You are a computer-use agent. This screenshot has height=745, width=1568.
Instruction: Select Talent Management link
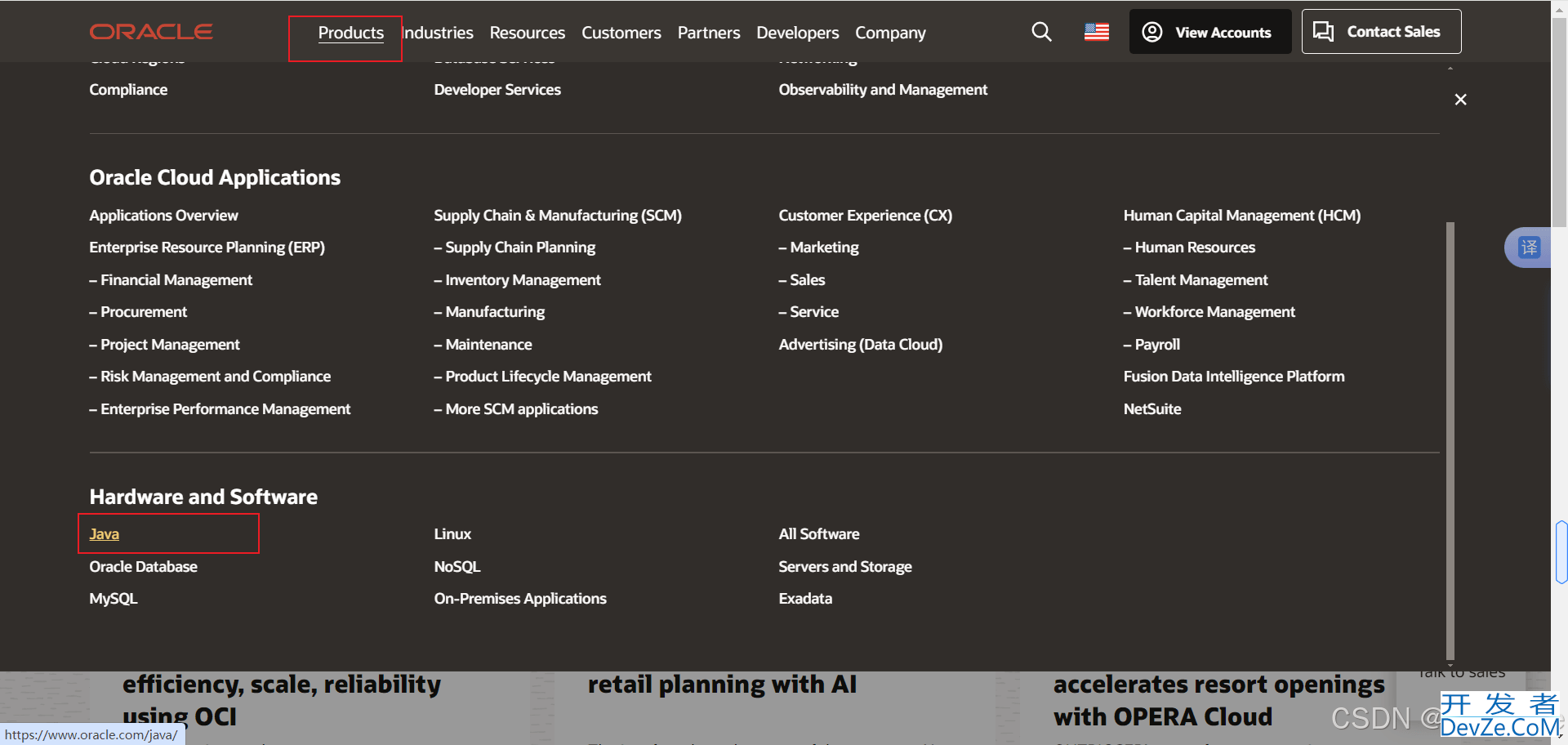[1196, 280]
